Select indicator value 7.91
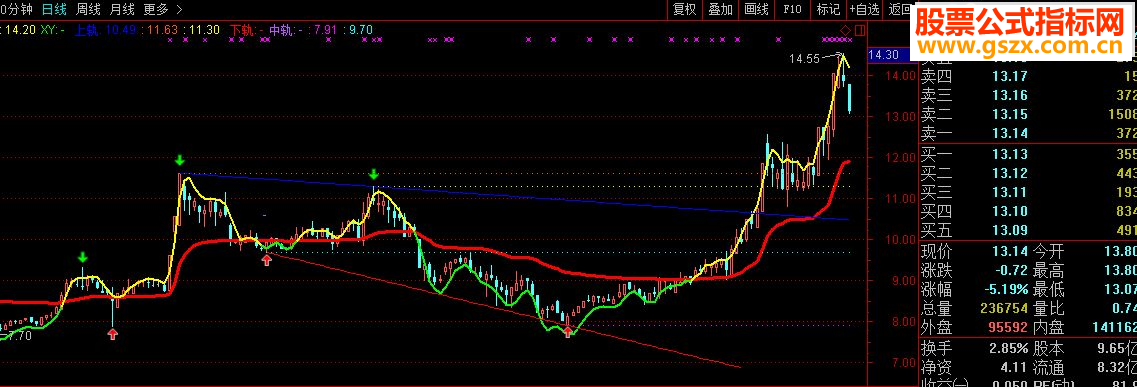 point(326,30)
